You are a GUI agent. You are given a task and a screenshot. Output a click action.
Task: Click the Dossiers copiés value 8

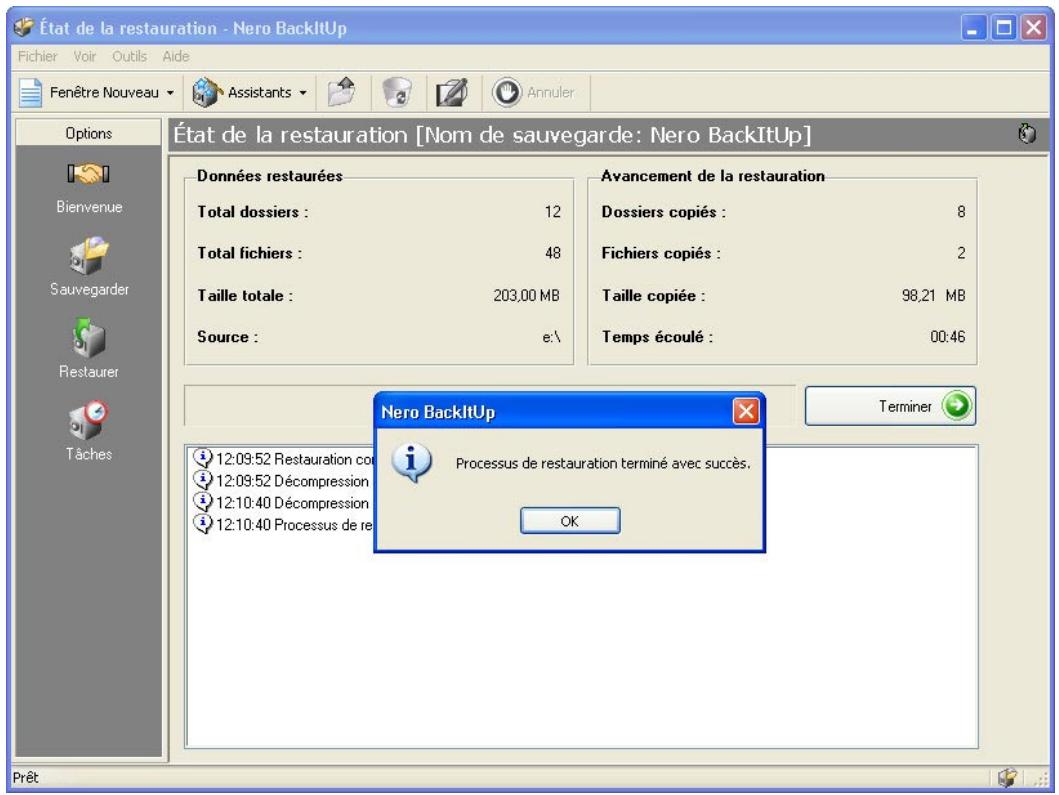pyautogui.click(x=961, y=212)
